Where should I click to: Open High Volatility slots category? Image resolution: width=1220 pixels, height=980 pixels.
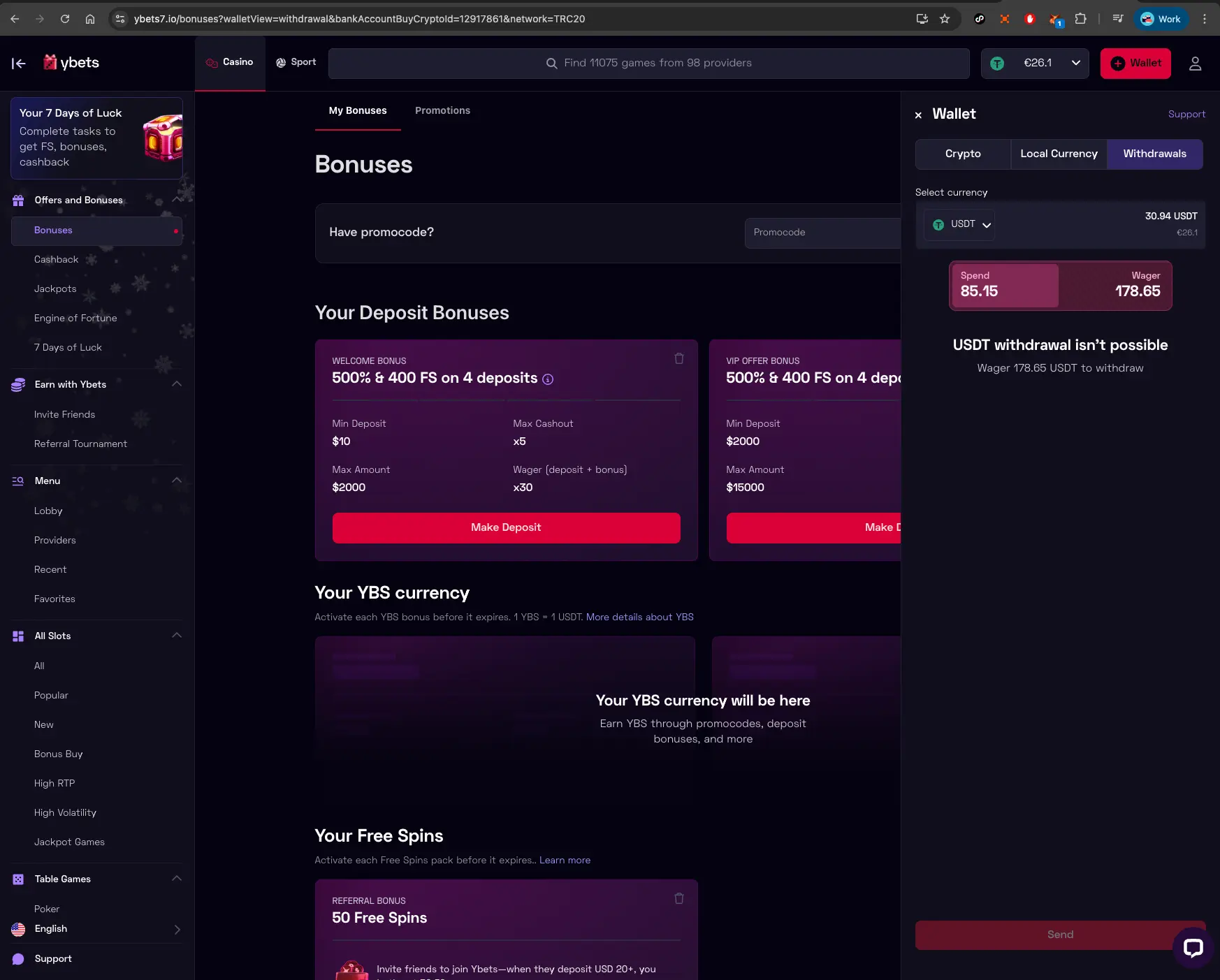65,813
